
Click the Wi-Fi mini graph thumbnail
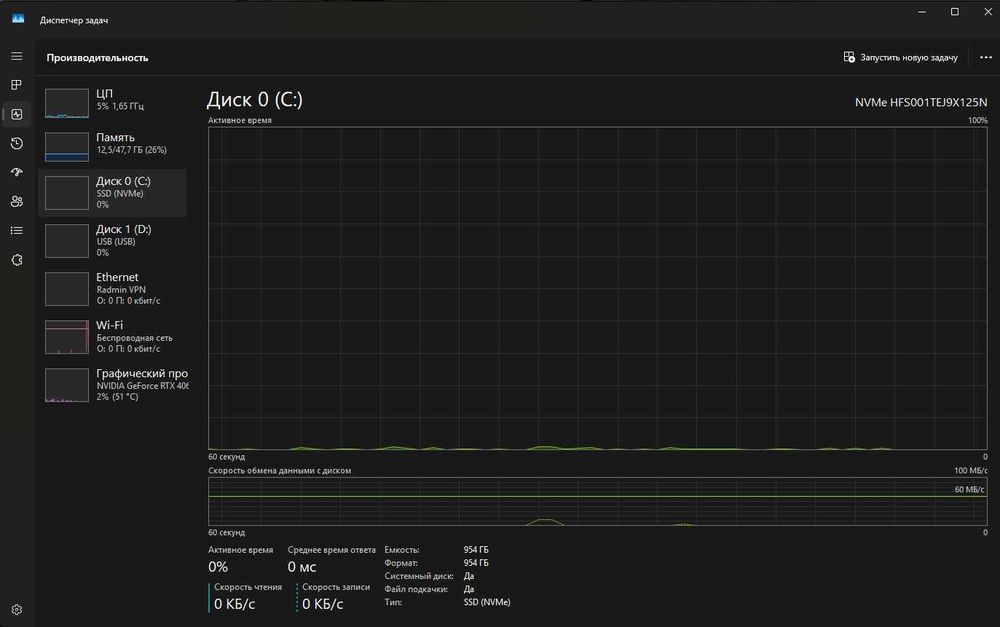click(67, 337)
